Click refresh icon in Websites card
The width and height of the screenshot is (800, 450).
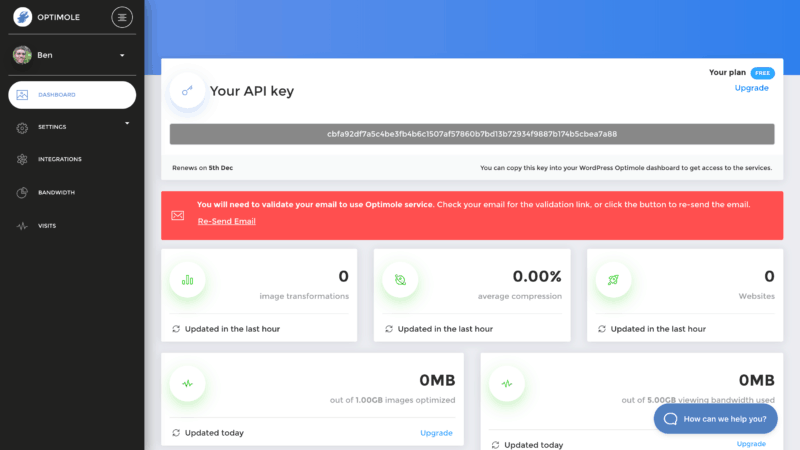tap(602, 329)
